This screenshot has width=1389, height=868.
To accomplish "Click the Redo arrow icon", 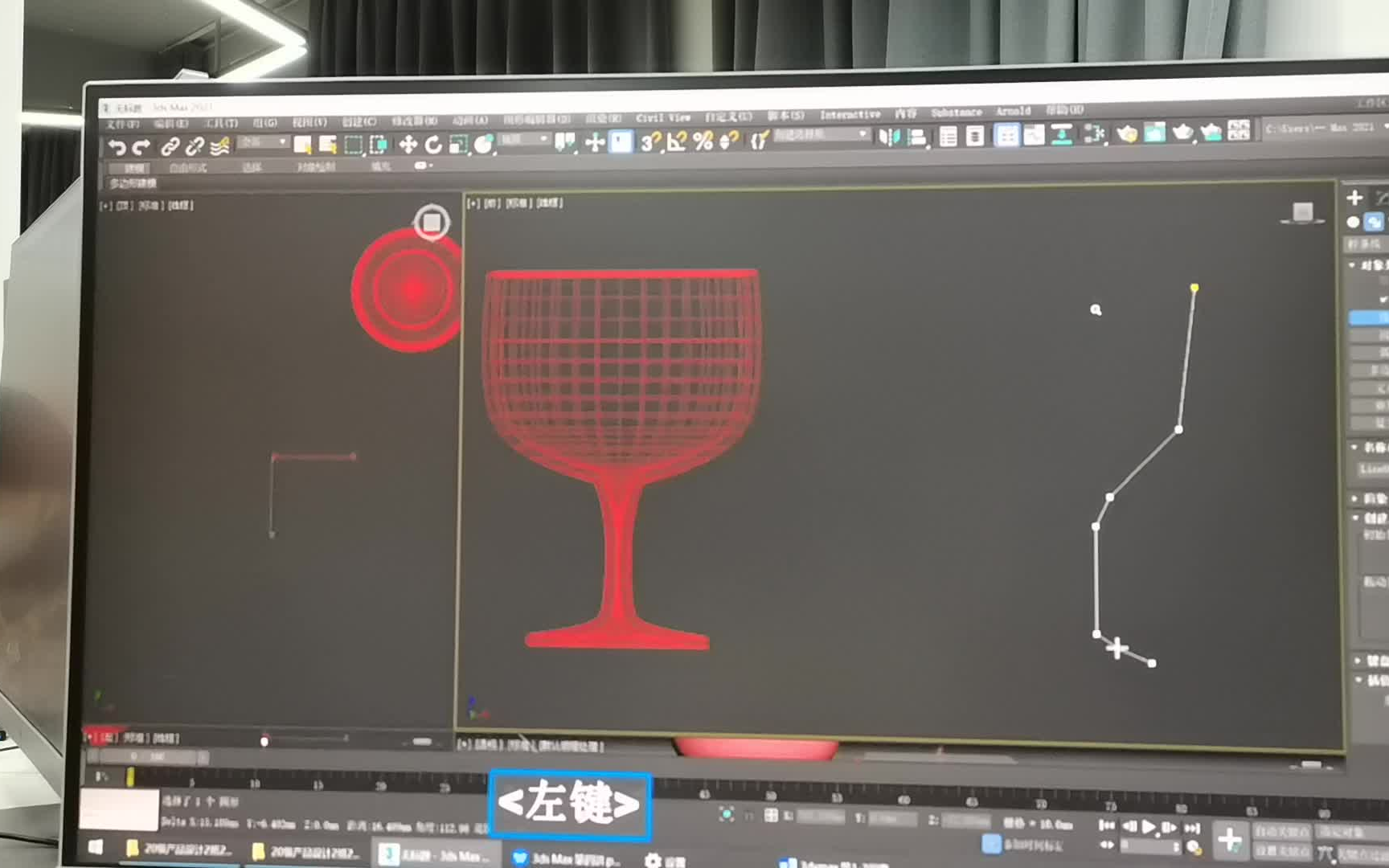I will 141,147.
